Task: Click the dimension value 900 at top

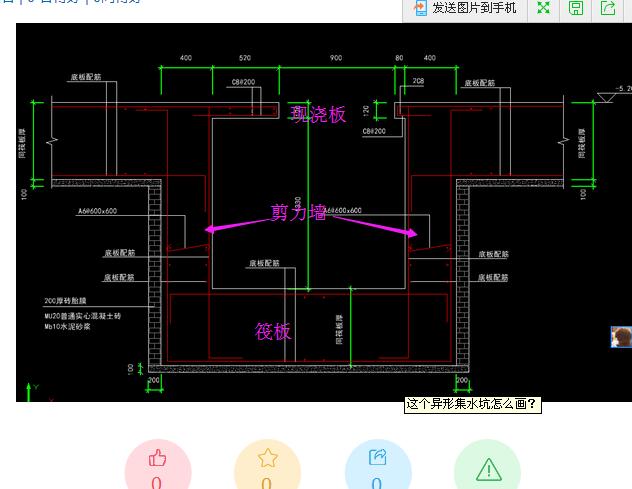Action: pyautogui.click(x=336, y=58)
